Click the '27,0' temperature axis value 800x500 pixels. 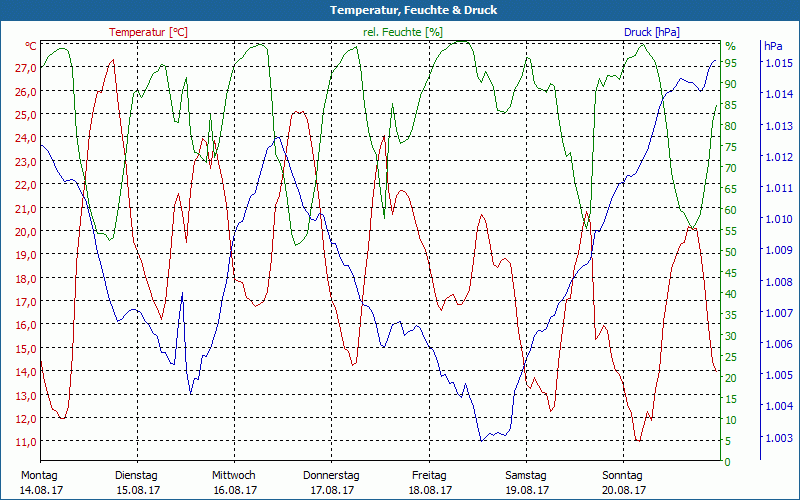pos(26,68)
